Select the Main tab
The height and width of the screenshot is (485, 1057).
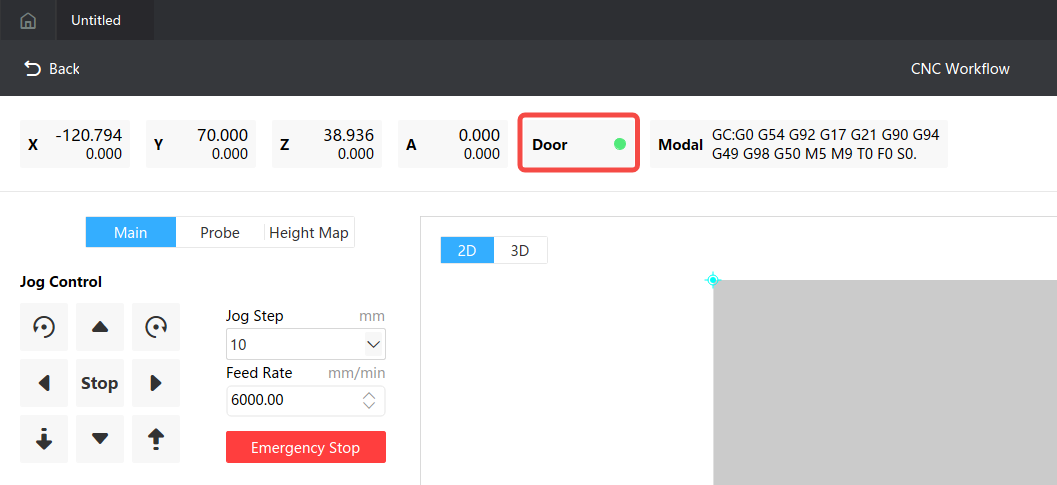tap(131, 232)
